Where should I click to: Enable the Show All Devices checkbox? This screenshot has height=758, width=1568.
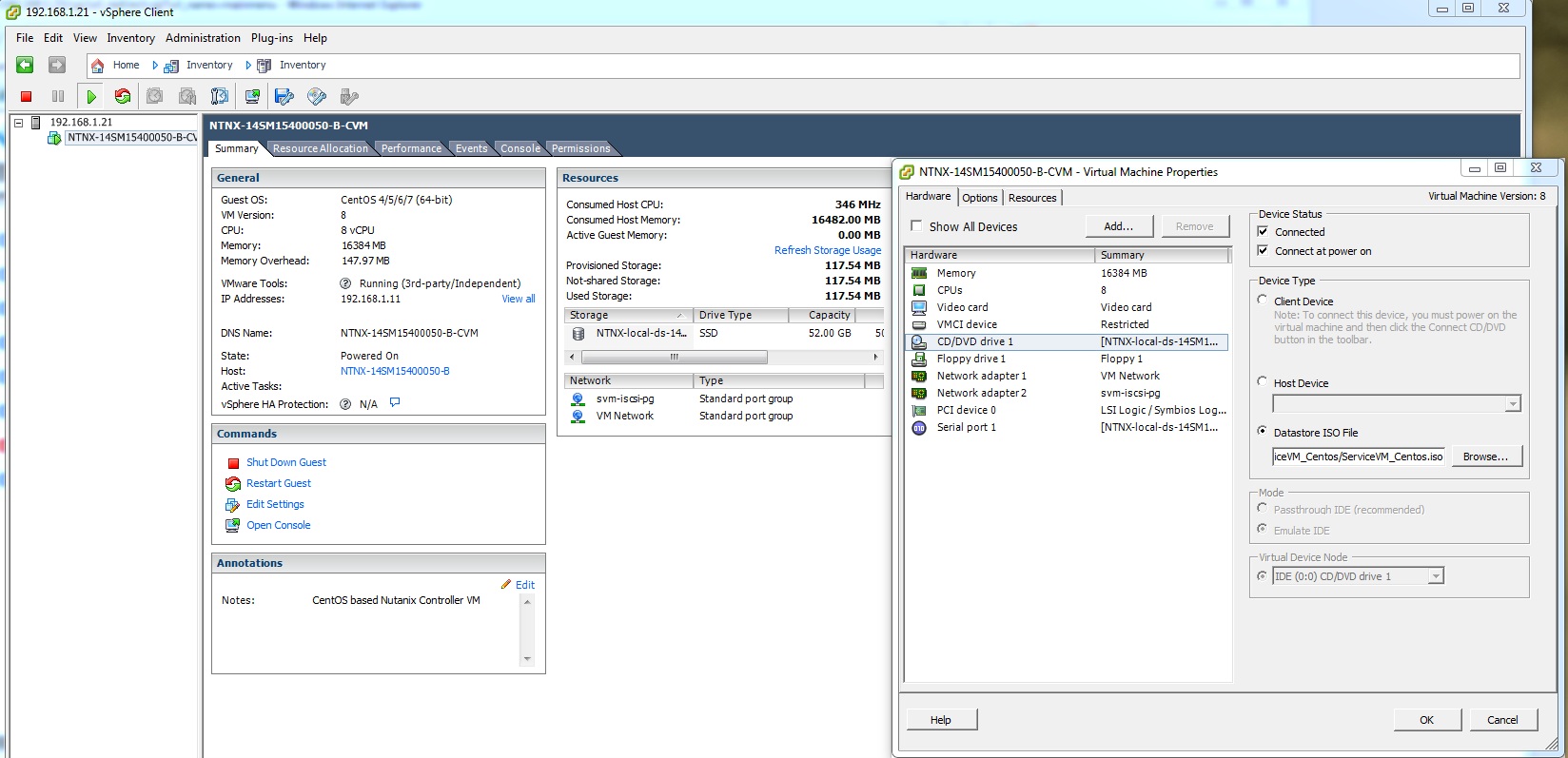coord(916,226)
